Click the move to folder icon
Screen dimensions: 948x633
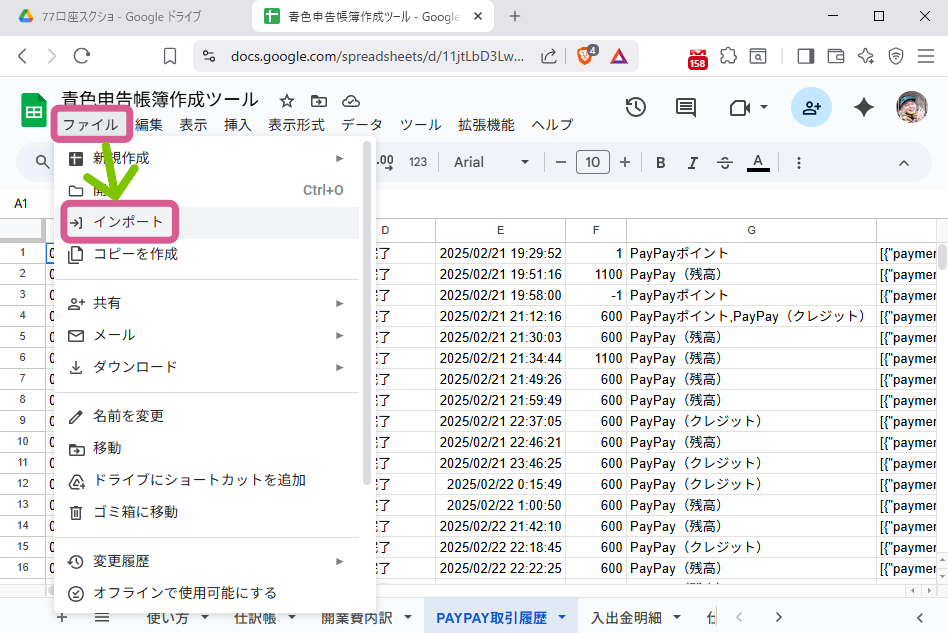[x=319, y=101]
